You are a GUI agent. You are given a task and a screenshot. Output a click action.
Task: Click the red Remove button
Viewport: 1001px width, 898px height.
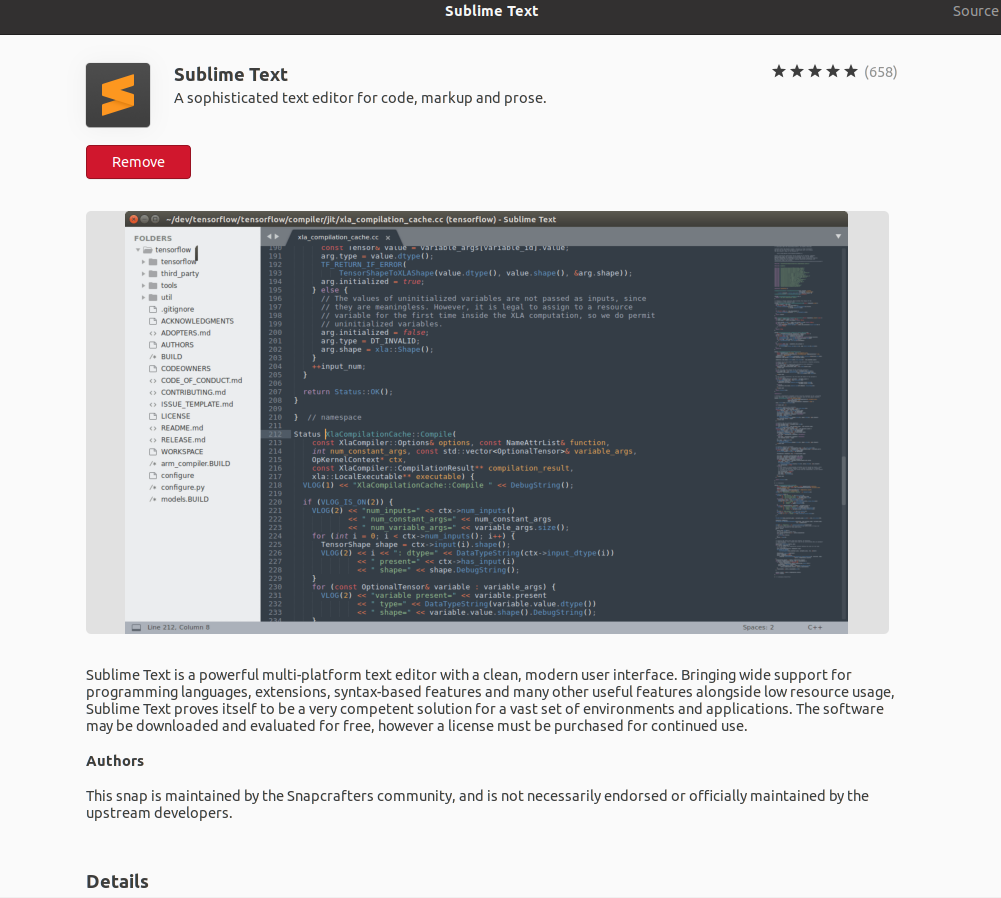pos(138,162)
